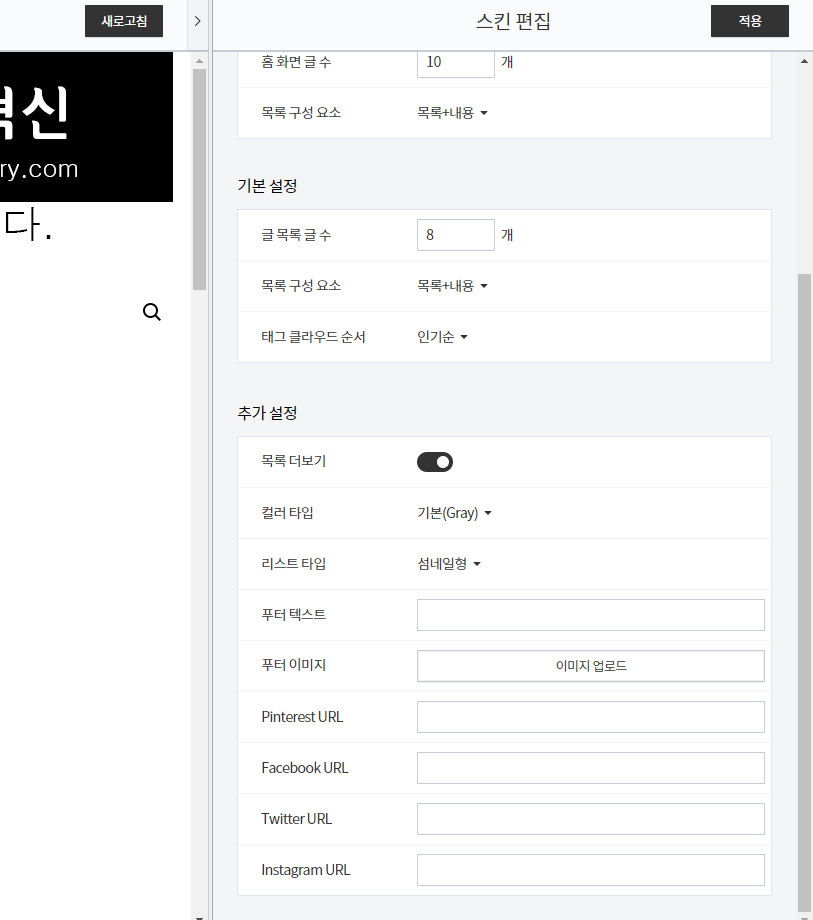Click the Twitter URL input field
Screen dimensions: 813x920
pos(591,819)
